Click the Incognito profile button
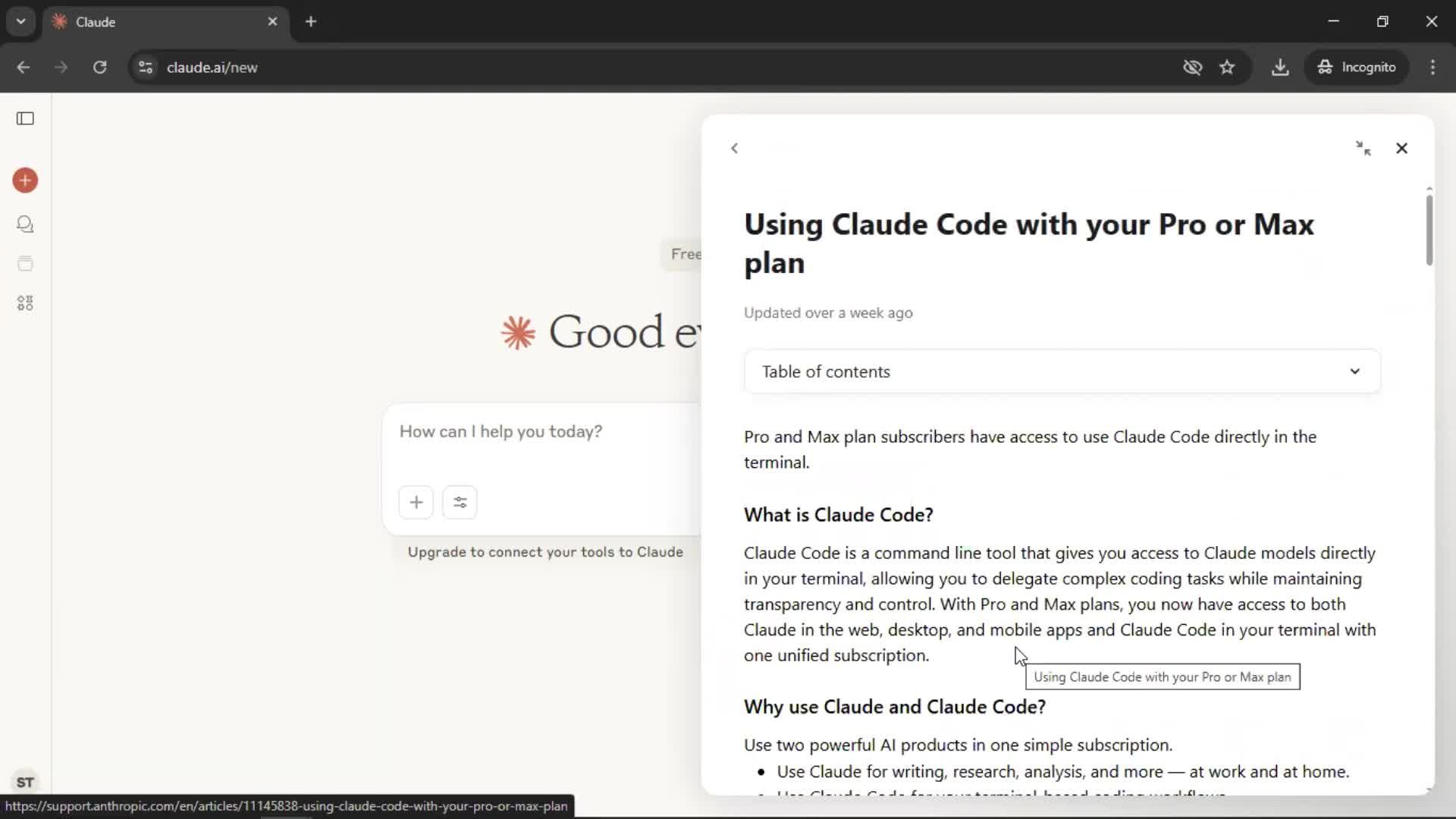Image resolution: width=1456 pixels, height=819 pixels. [1357, 67]
